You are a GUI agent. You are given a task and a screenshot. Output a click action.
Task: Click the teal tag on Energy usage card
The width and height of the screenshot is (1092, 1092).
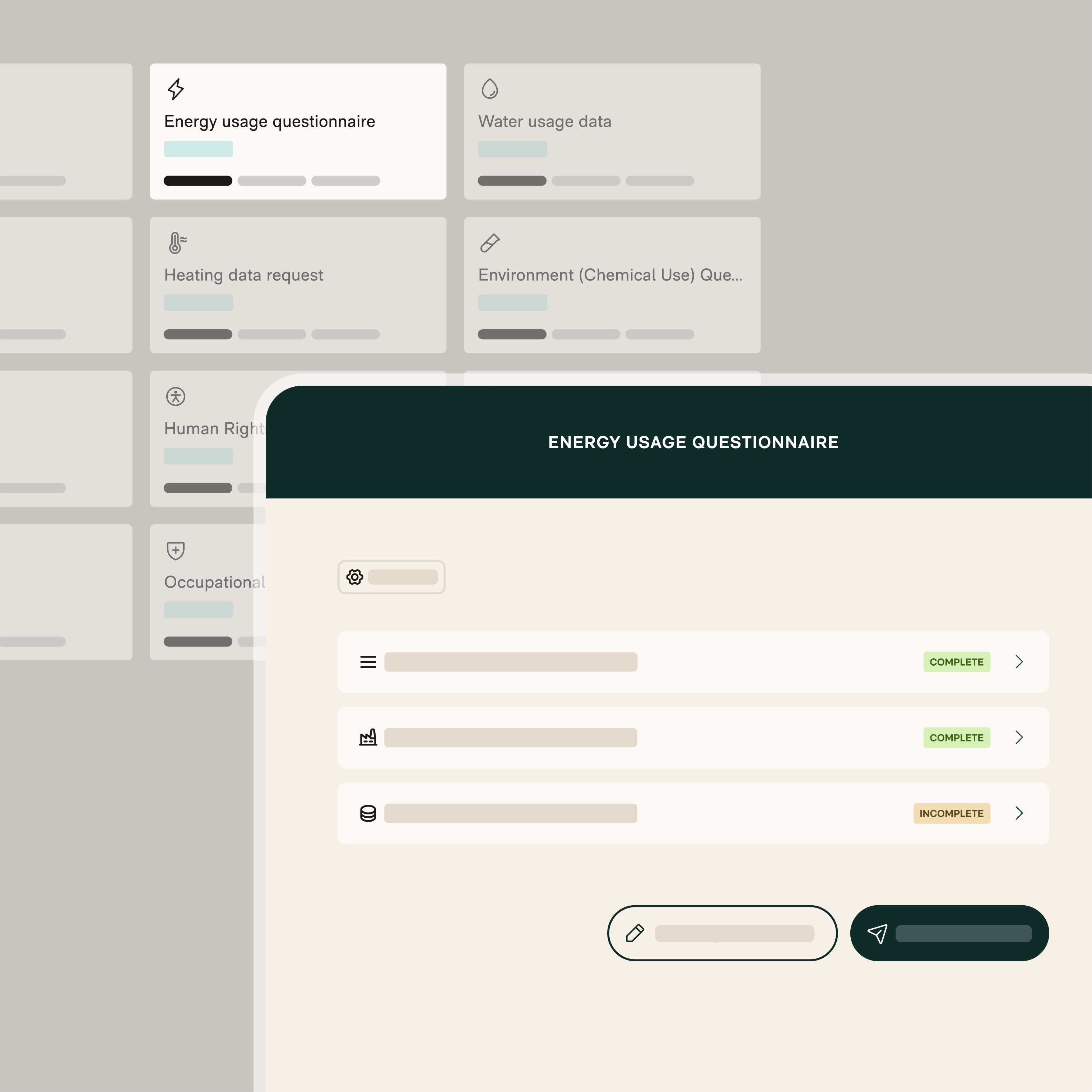point(198,149)
